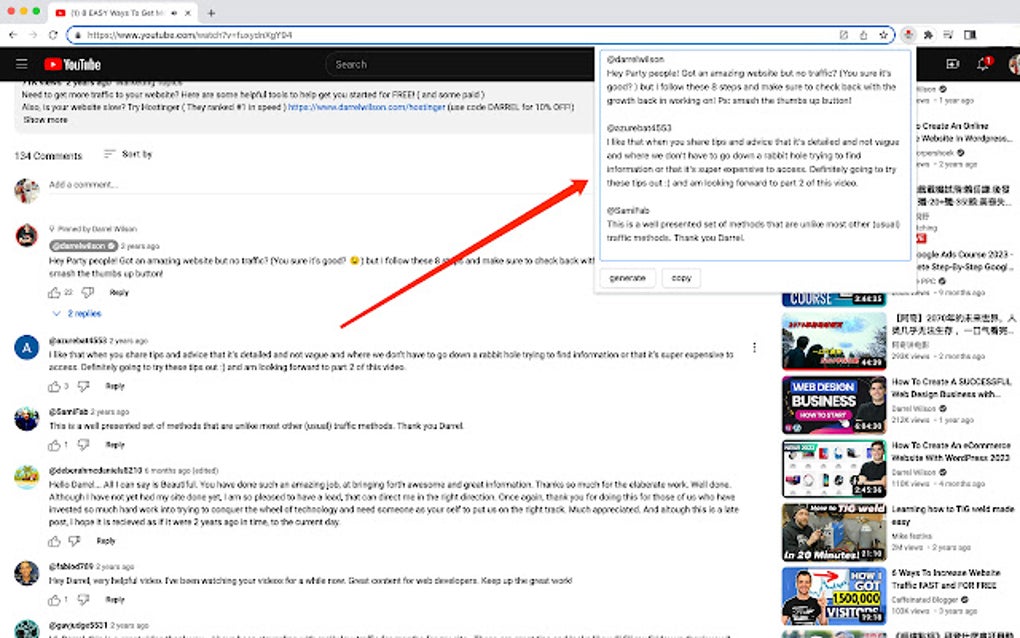Image resolution: width=1020 pixels, height=638 pixels.
Task: Open the YouTube notifications bell
Action: [983, 64]
